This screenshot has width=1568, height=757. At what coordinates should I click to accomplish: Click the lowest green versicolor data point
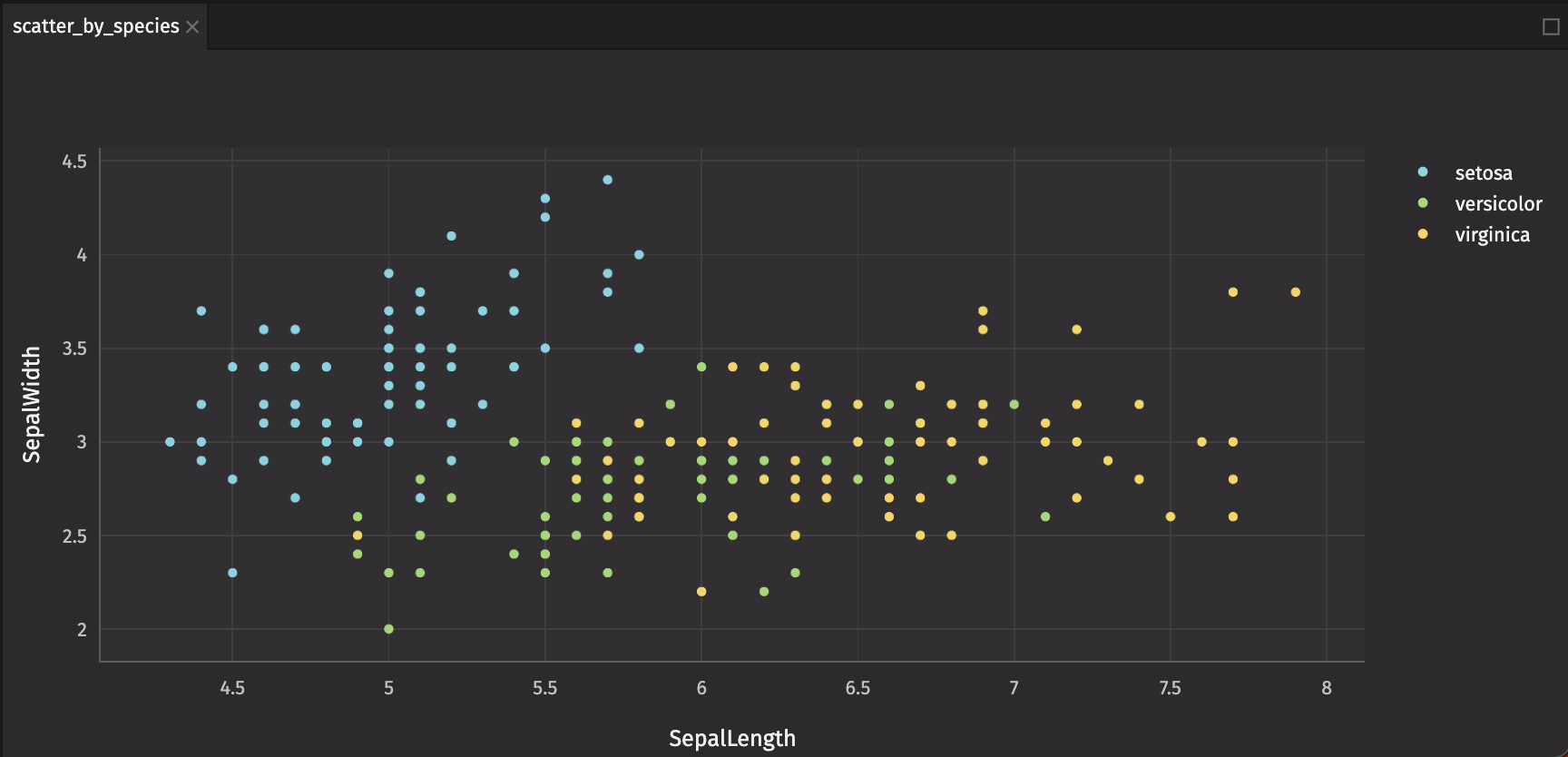click(388, 629)
